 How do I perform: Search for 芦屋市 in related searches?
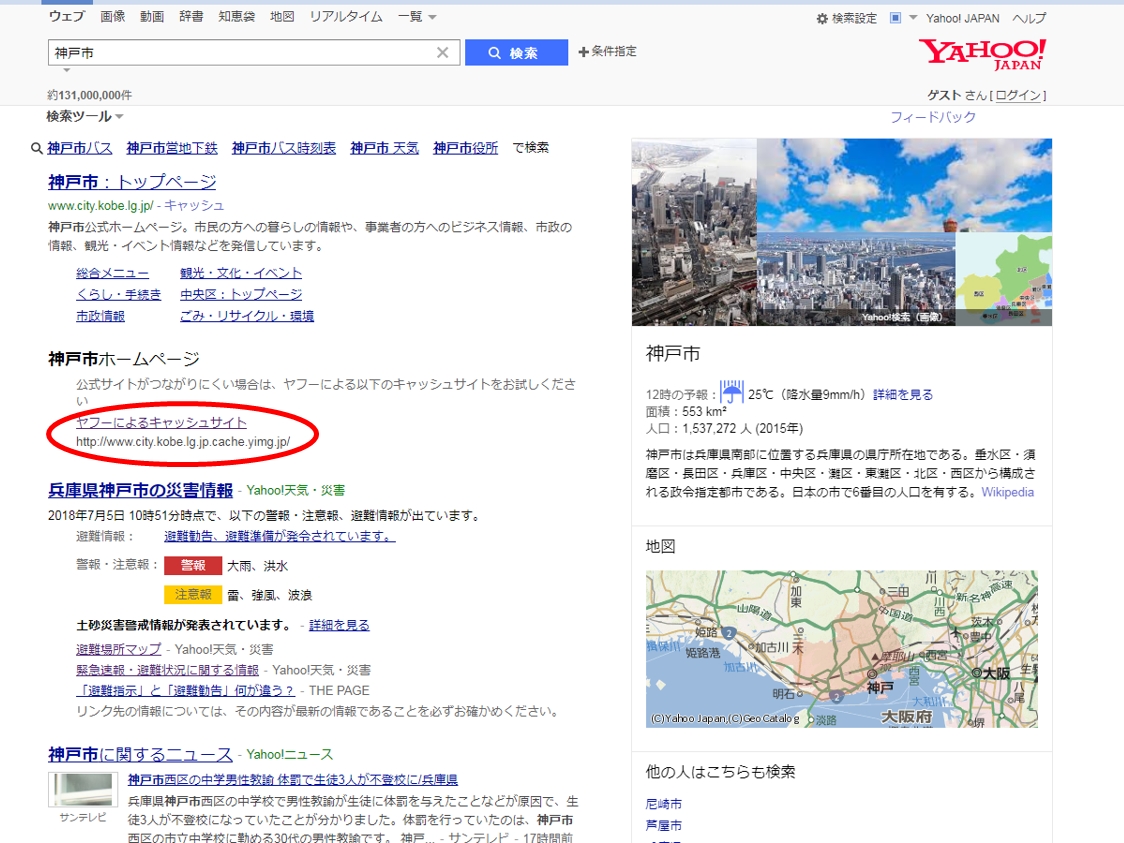[664, 826]
